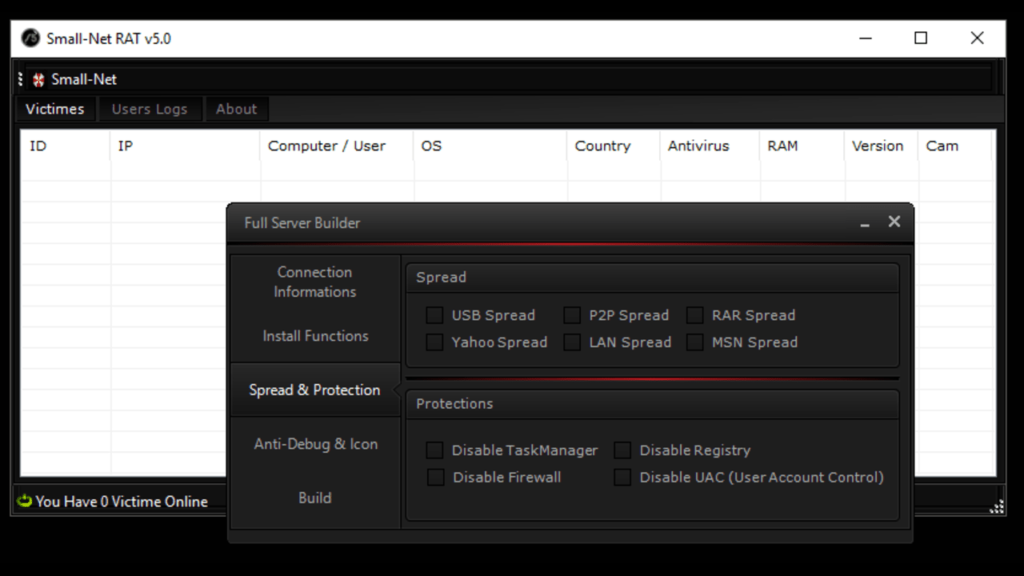
Task: Switch to Victimes tab
Action: tap(55, 109)
